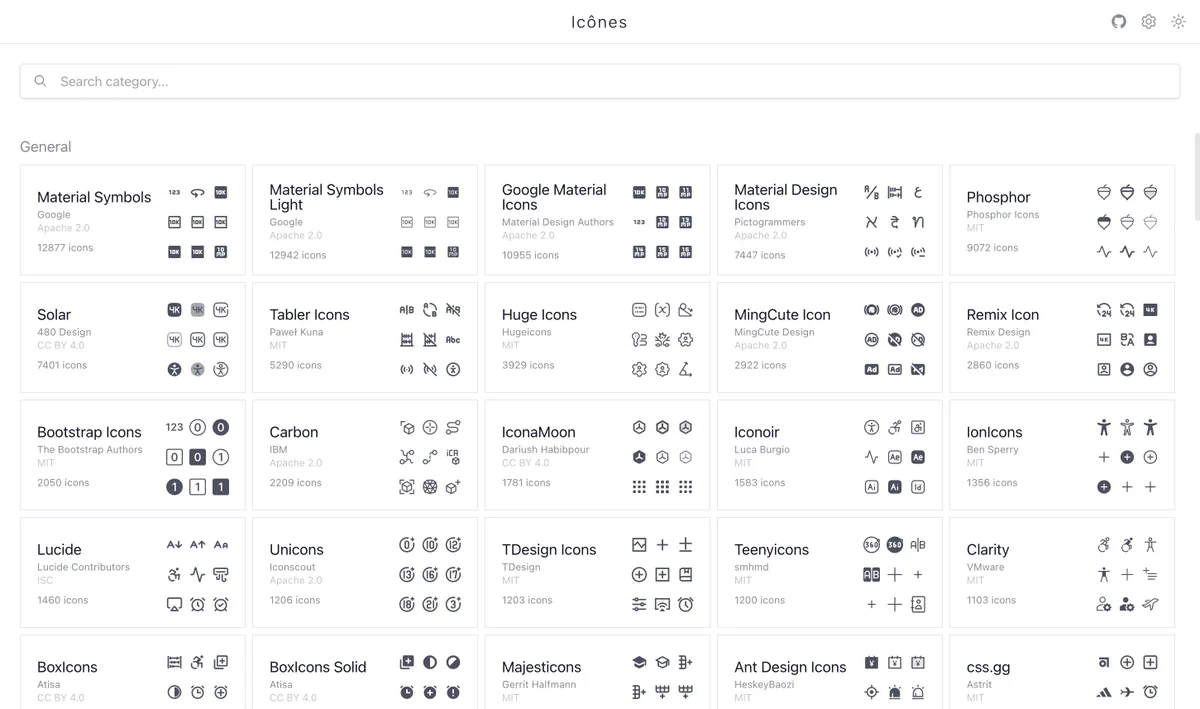Click the IconaMoon collection title
Image resolution: width=1200 pixels, height=709 pixels.
pyautogui.click(x=538, y=432)
